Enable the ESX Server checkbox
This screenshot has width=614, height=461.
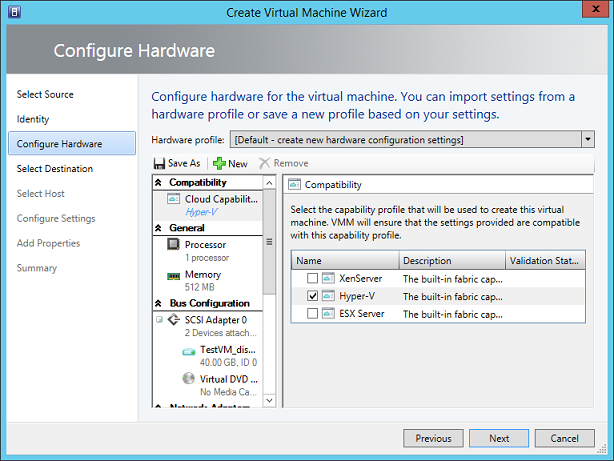click(x=313, y=313)
